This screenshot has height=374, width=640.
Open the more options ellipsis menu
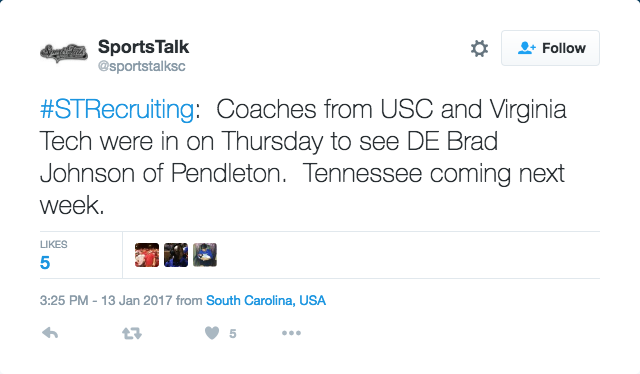[291, 333]
